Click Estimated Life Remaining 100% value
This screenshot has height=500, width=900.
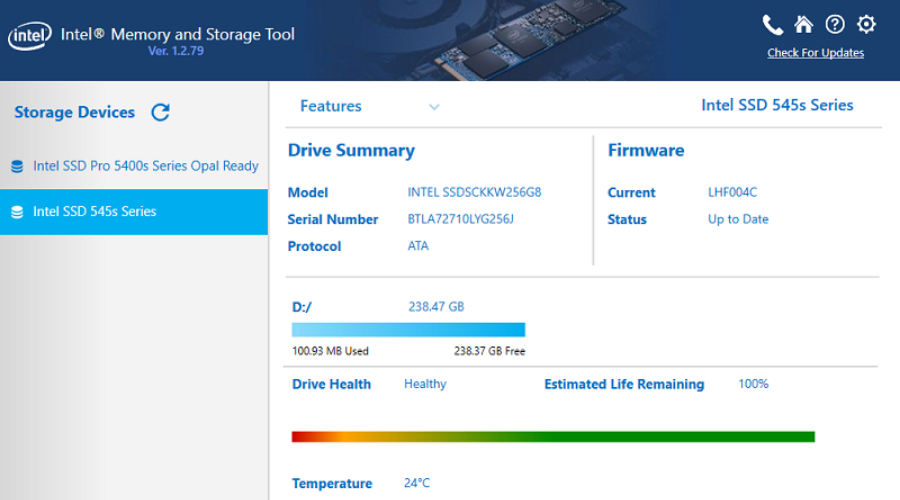(753, 384)
